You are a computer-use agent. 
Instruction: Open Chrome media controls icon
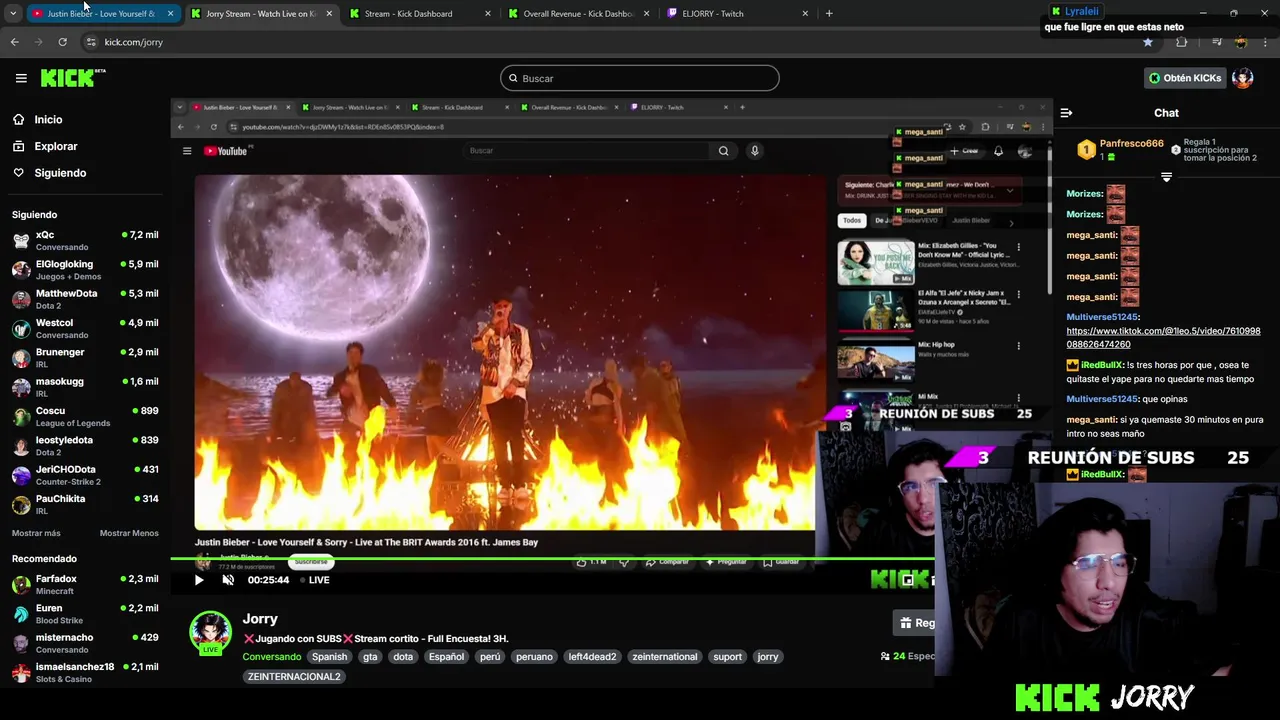(x=1216, y=42)
